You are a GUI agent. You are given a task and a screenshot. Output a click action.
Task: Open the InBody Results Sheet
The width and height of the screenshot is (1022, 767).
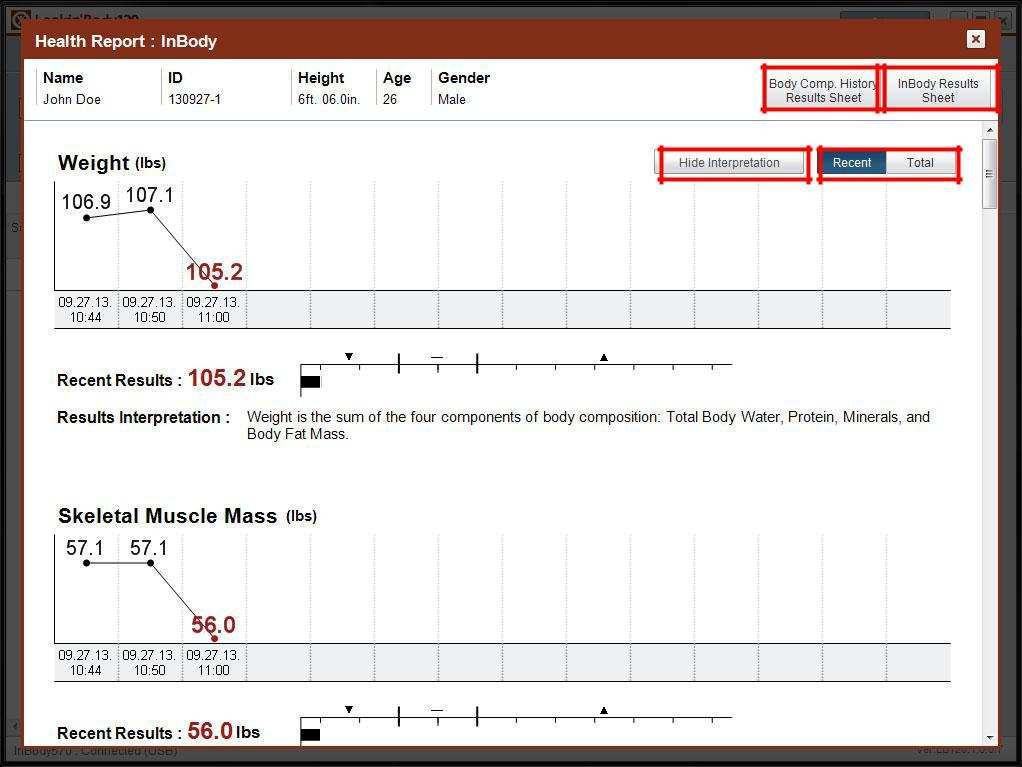[x=937, y=90]
